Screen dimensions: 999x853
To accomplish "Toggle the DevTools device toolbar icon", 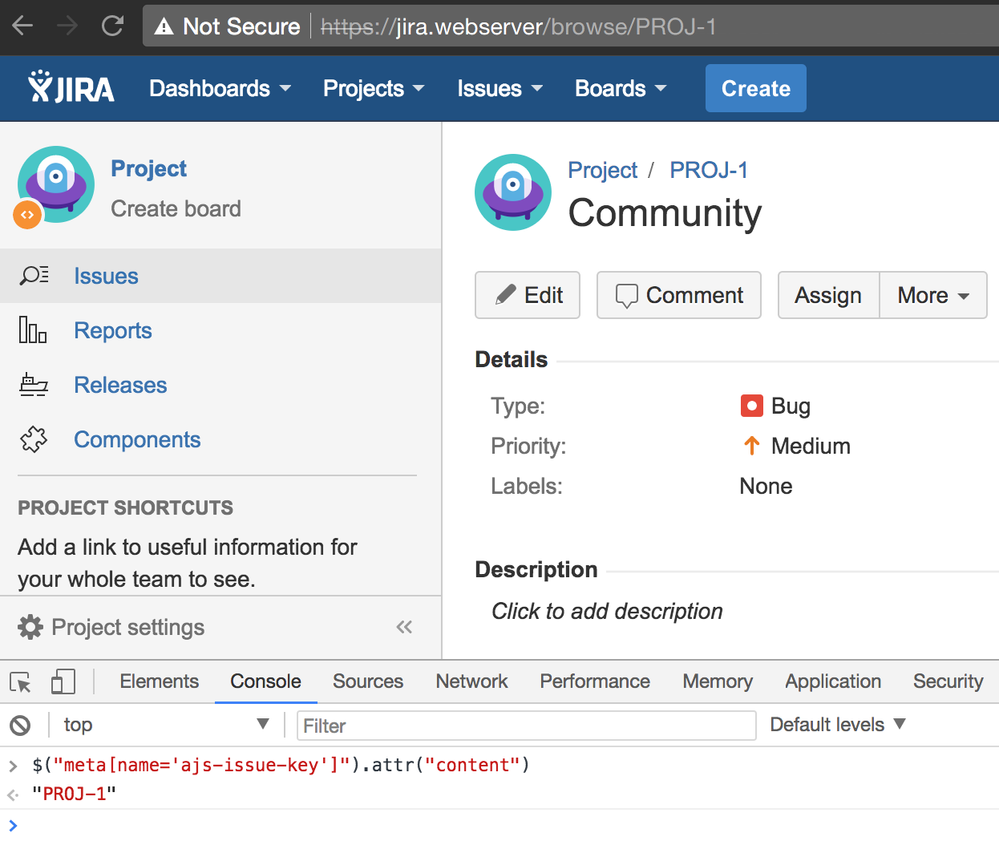I will point(62,682).
